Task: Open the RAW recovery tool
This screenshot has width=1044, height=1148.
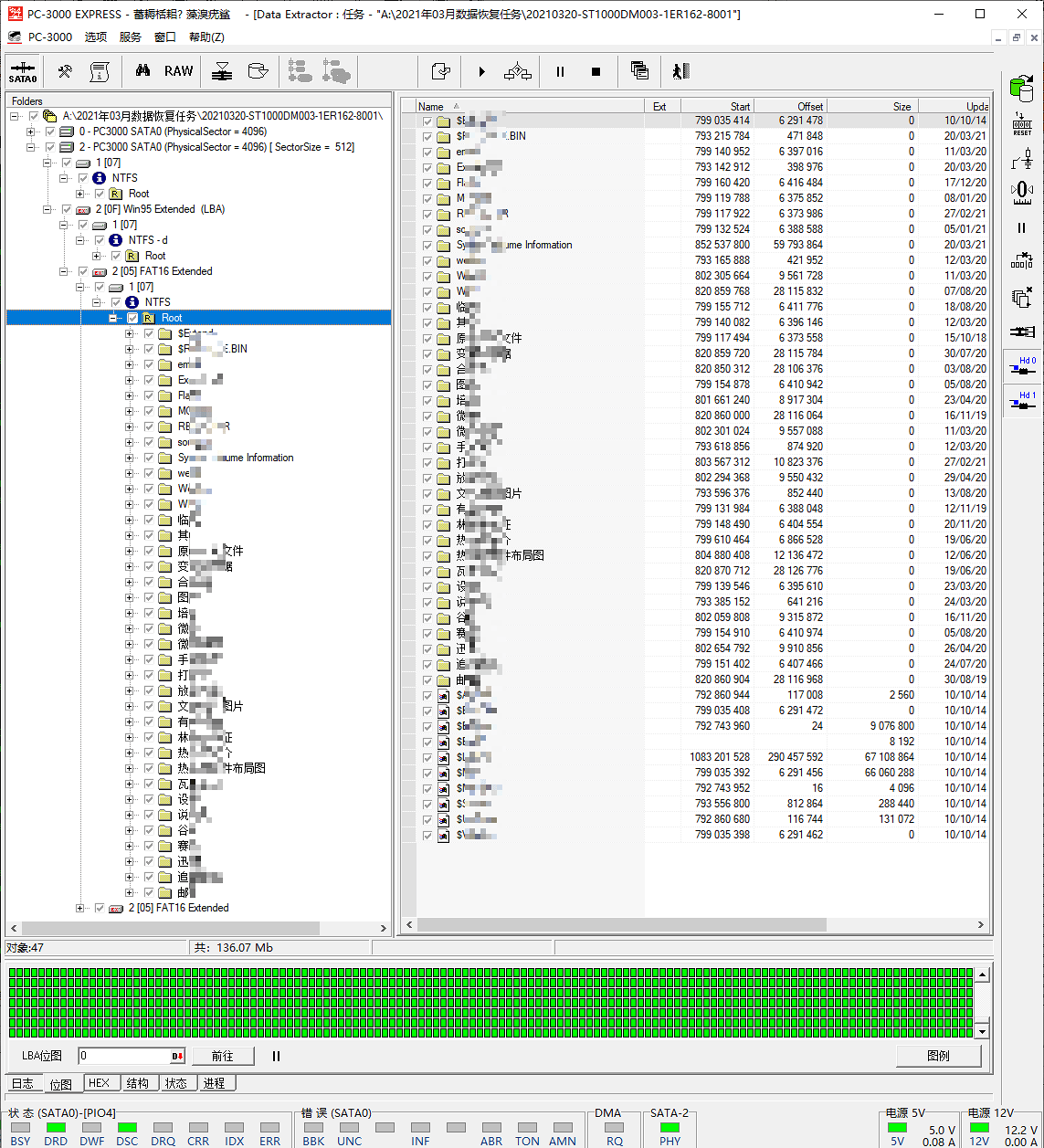Action: 179,71
